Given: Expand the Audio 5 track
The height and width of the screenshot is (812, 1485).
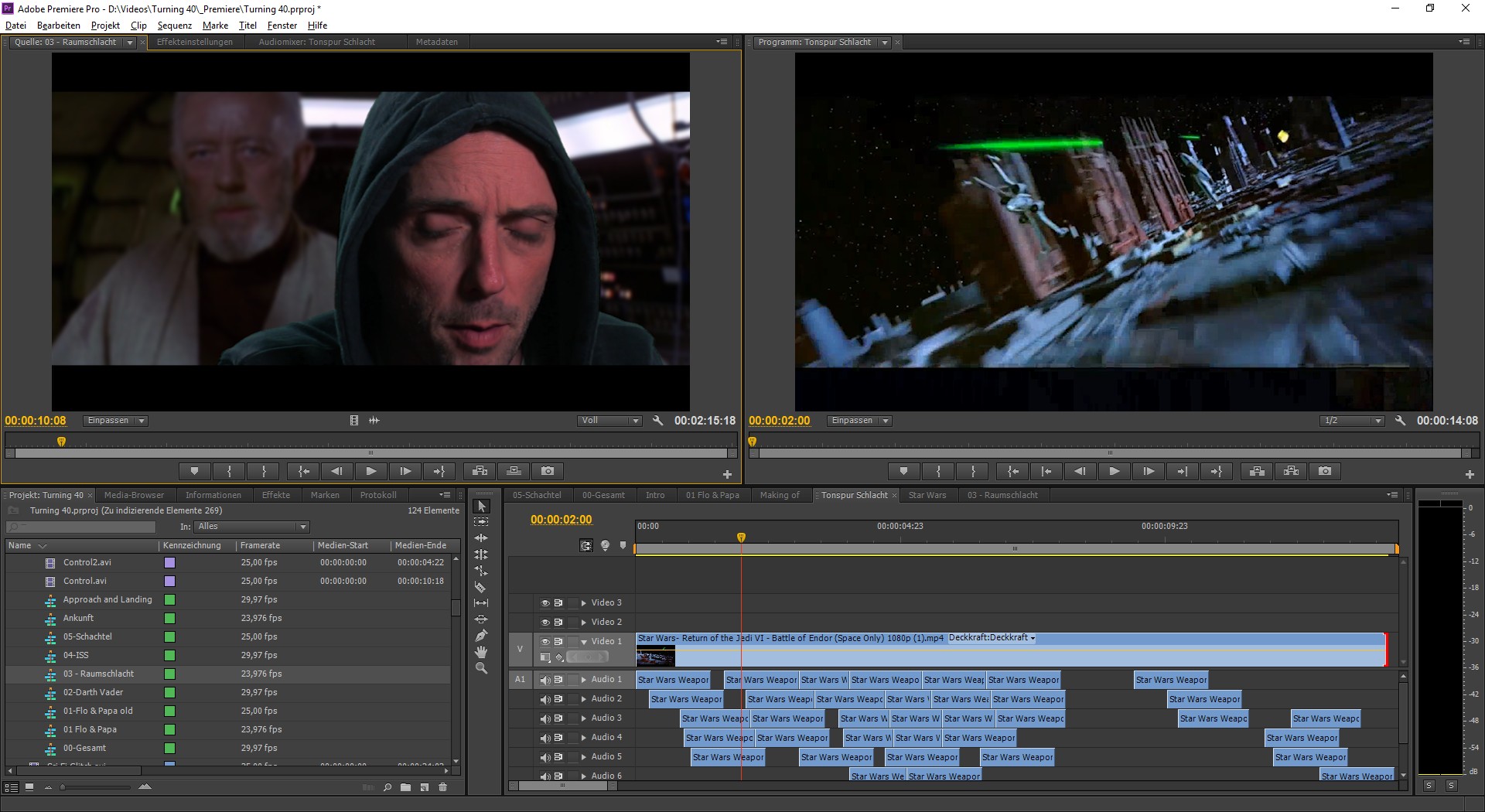Looking at the screenshot, I should pos(584,757).
